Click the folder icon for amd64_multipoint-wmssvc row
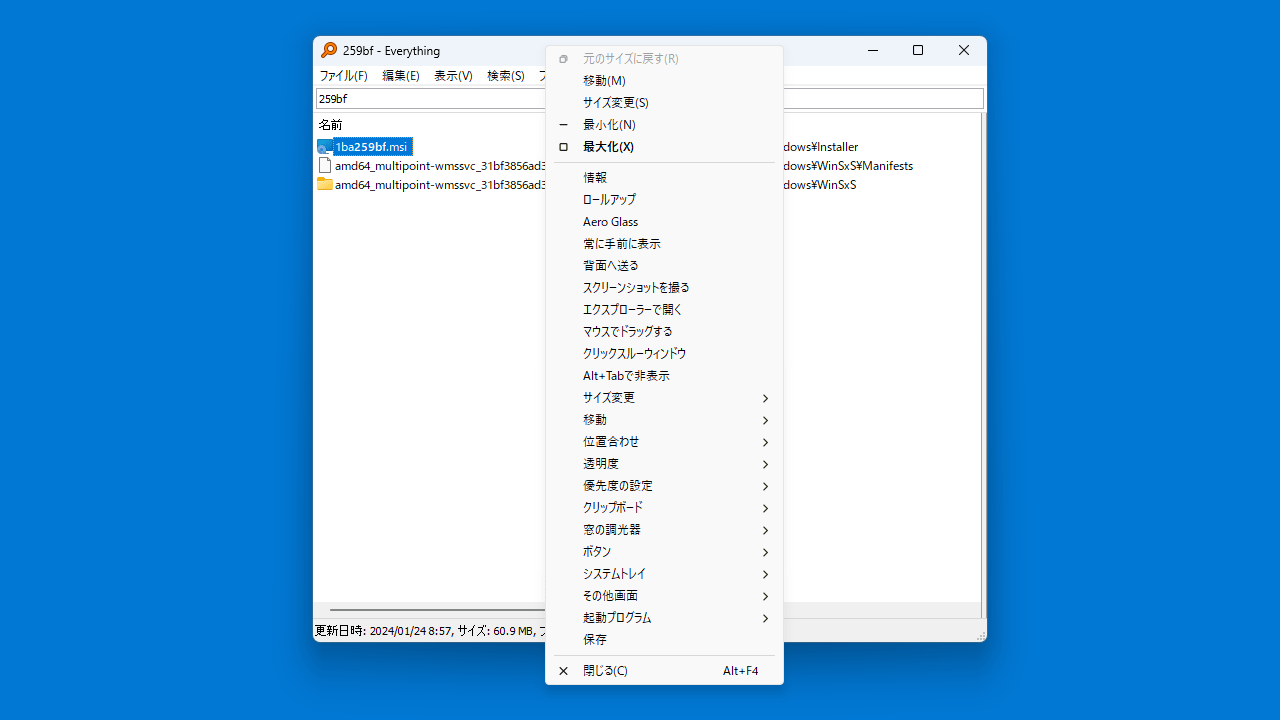 pyautogui.click(x=325, y=184)
